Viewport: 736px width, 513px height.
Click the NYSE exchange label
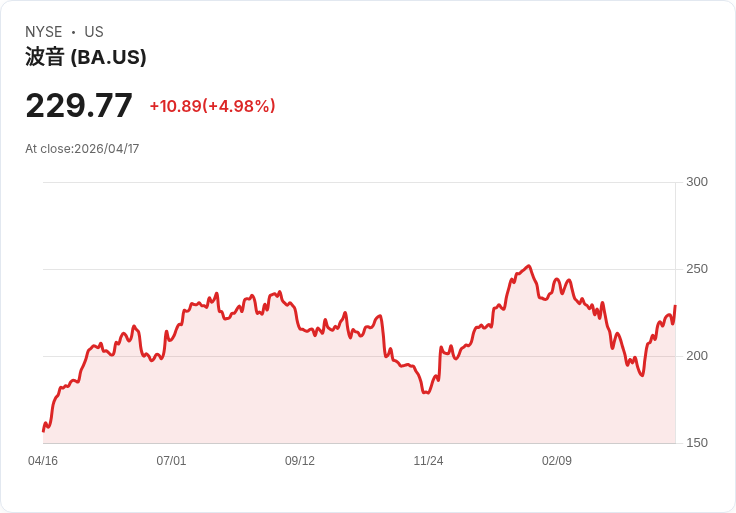pos(43,32)
